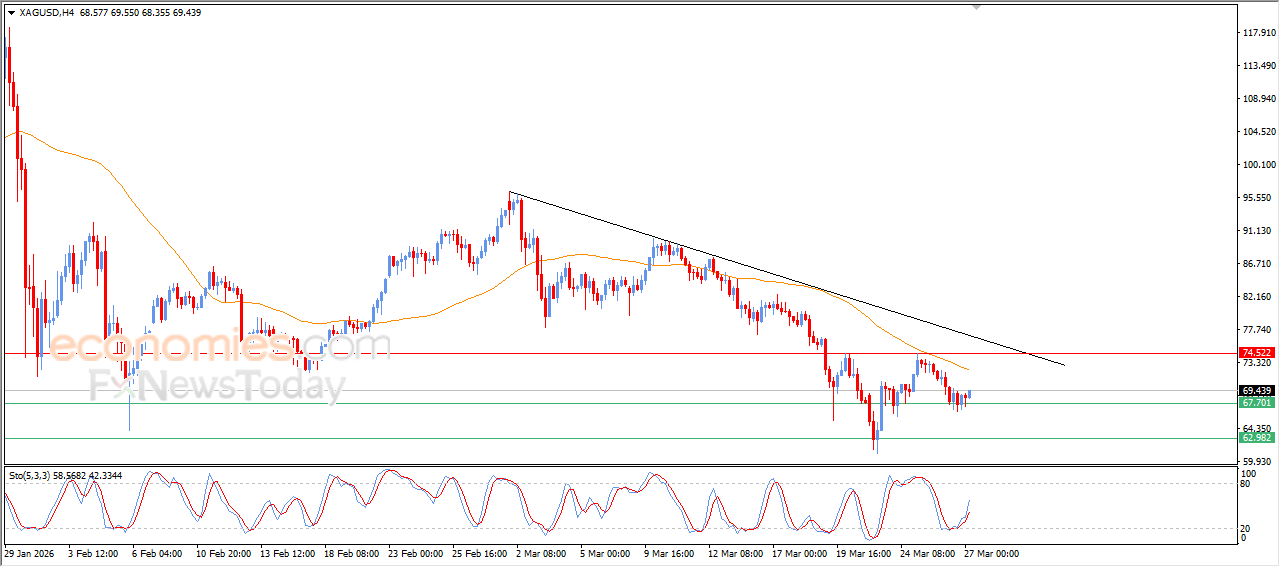
Task: Click the 5 Mar 00:00 date label
Action: [x=605, y=553]
